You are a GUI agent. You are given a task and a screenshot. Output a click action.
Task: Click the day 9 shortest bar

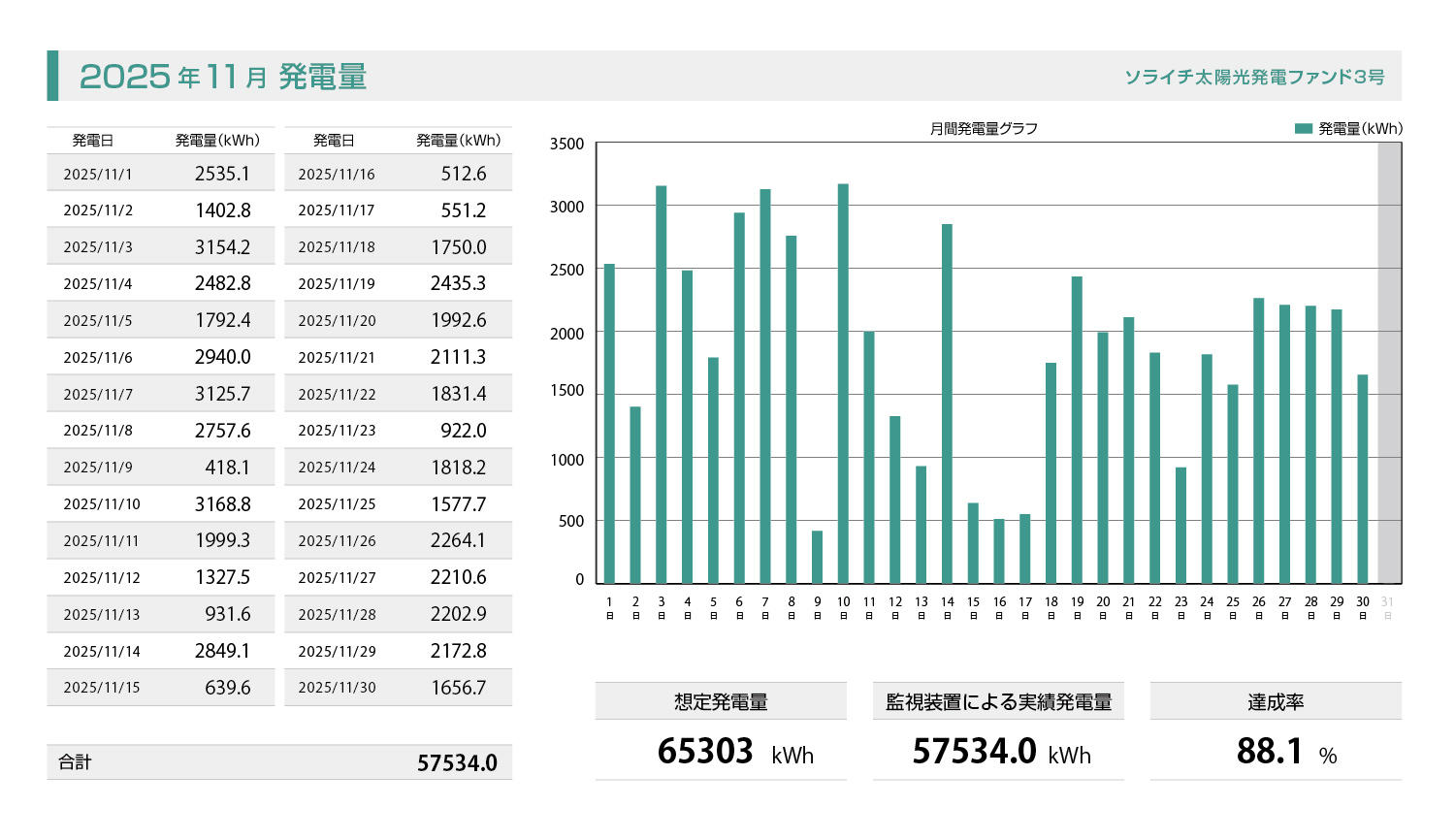(x=817, y=557)
